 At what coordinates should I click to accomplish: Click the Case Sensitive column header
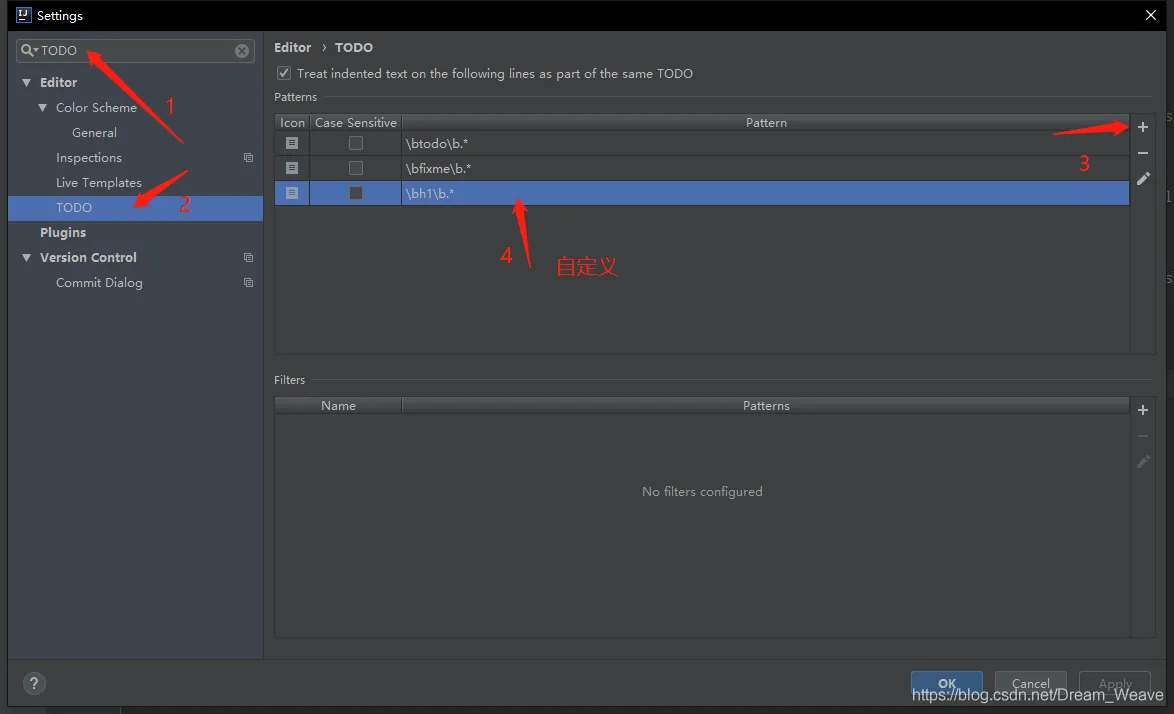coord(356,123)
